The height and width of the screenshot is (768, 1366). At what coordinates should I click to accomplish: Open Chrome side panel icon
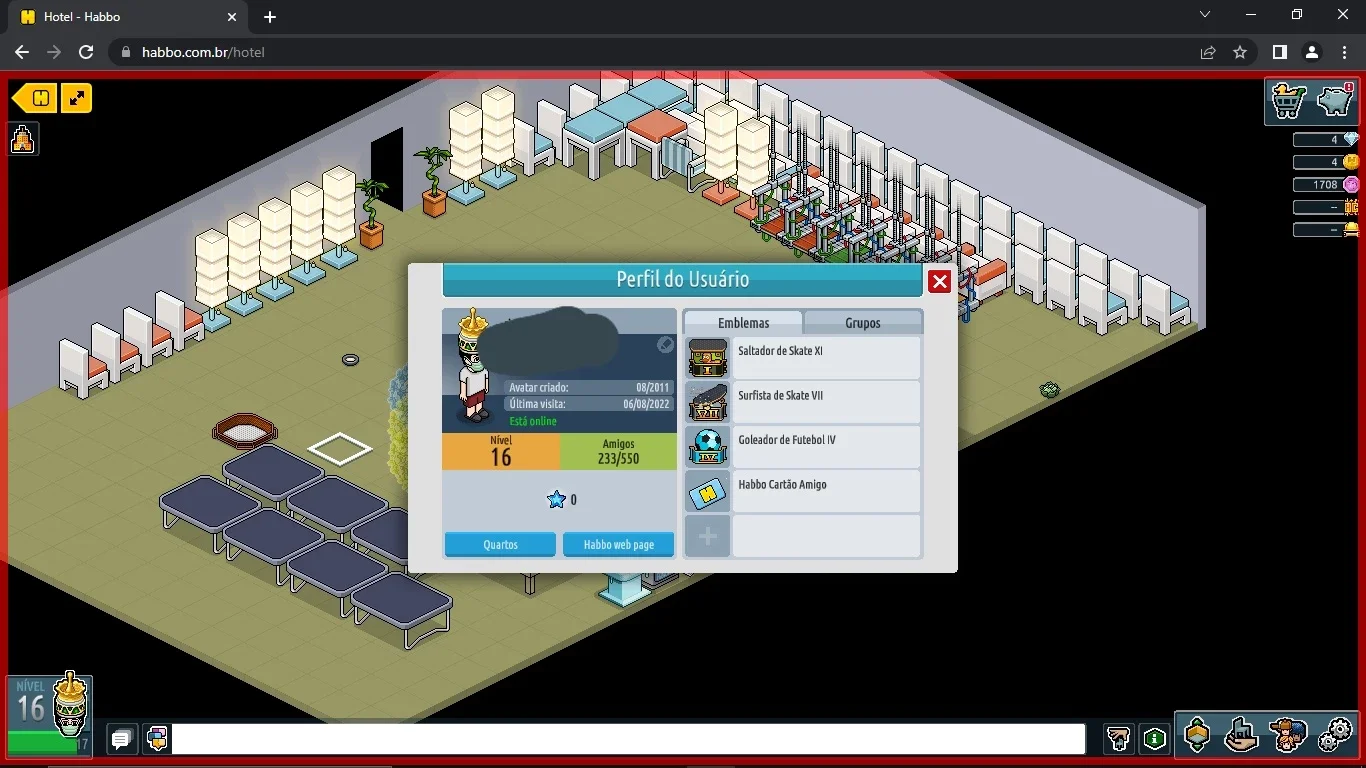point(1279,52)
